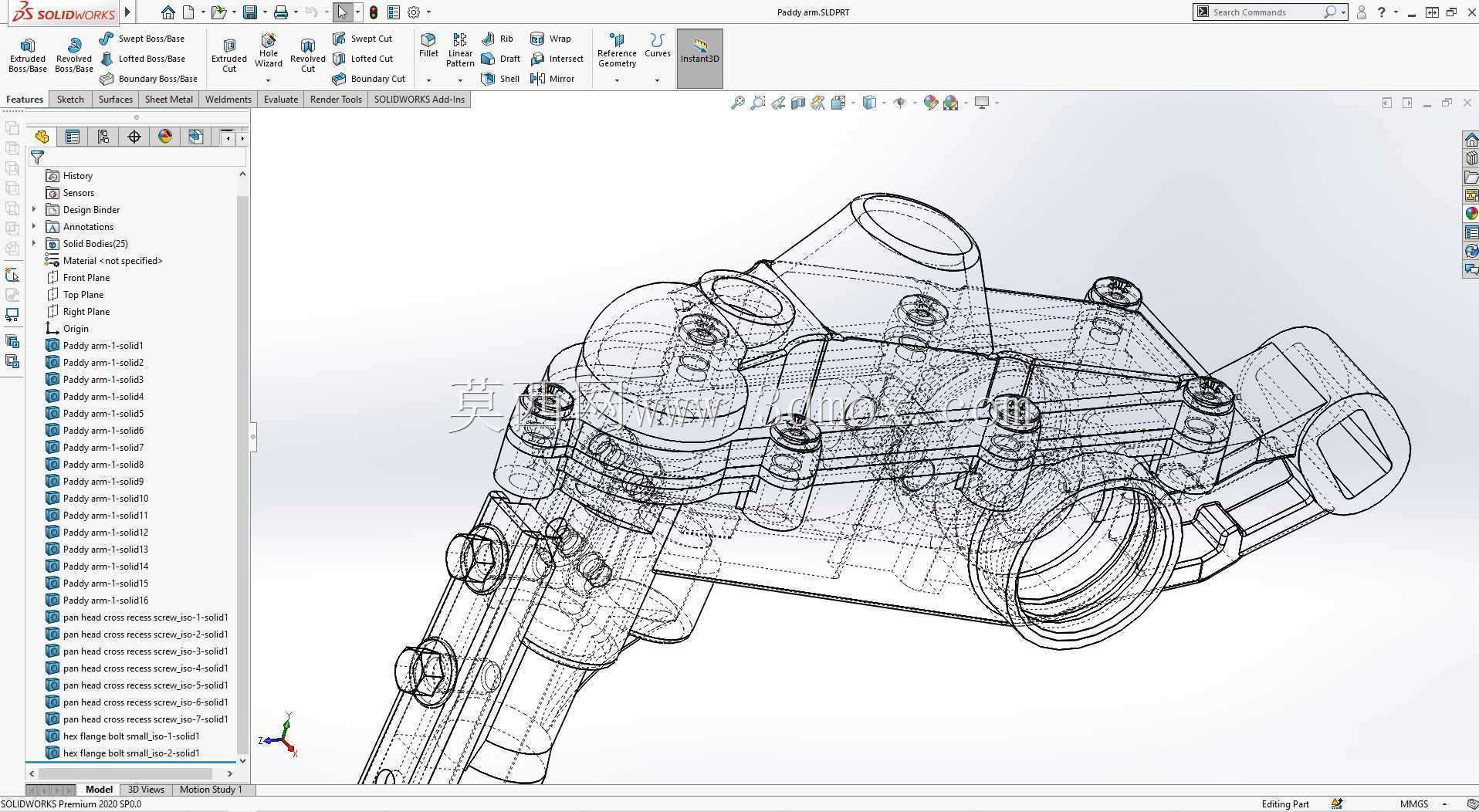Expand the Annotations node
The height and width of the screenshot is (812, 1479).
point(34,226)
